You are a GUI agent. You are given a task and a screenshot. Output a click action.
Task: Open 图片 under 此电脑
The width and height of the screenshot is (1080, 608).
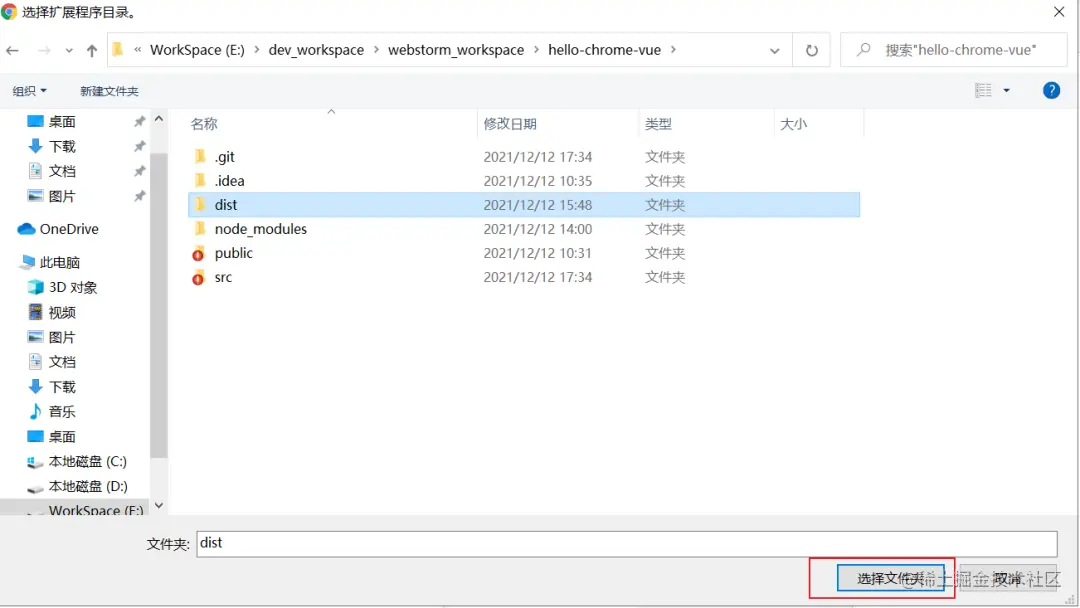click(61, 337)
